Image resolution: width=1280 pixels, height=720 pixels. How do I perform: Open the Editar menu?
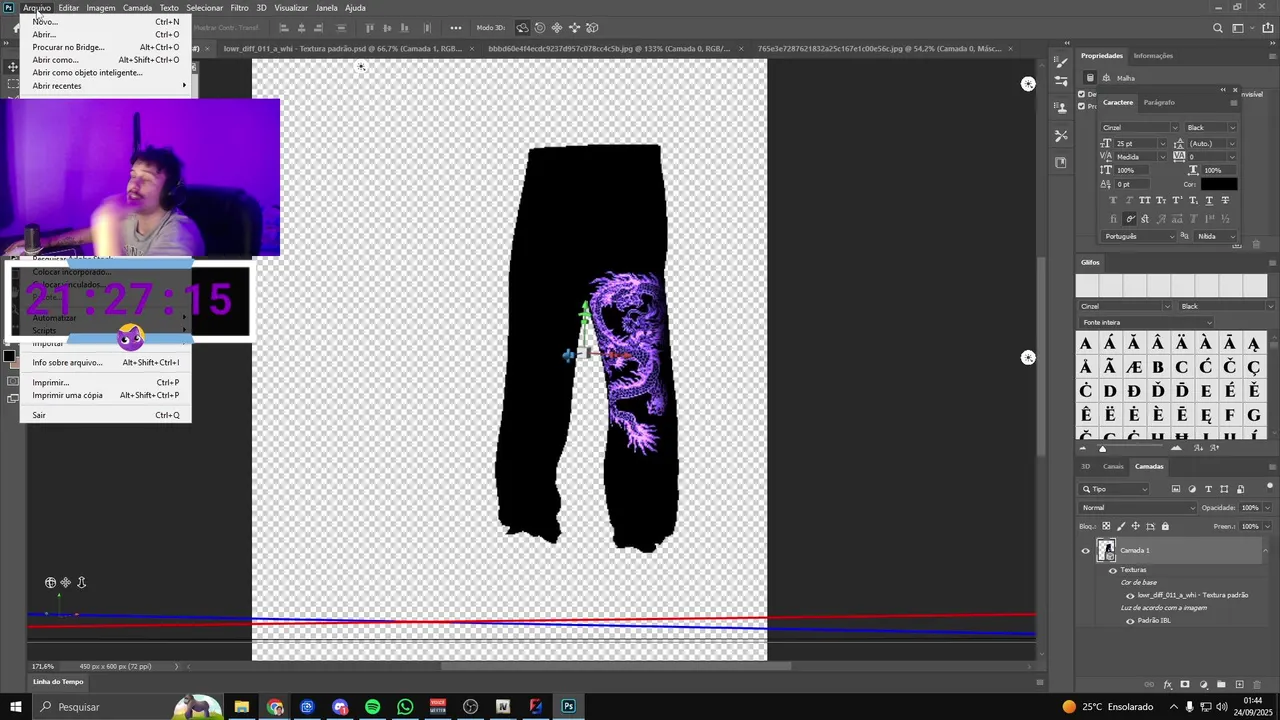pyautogui.click(x=68, y=8)
